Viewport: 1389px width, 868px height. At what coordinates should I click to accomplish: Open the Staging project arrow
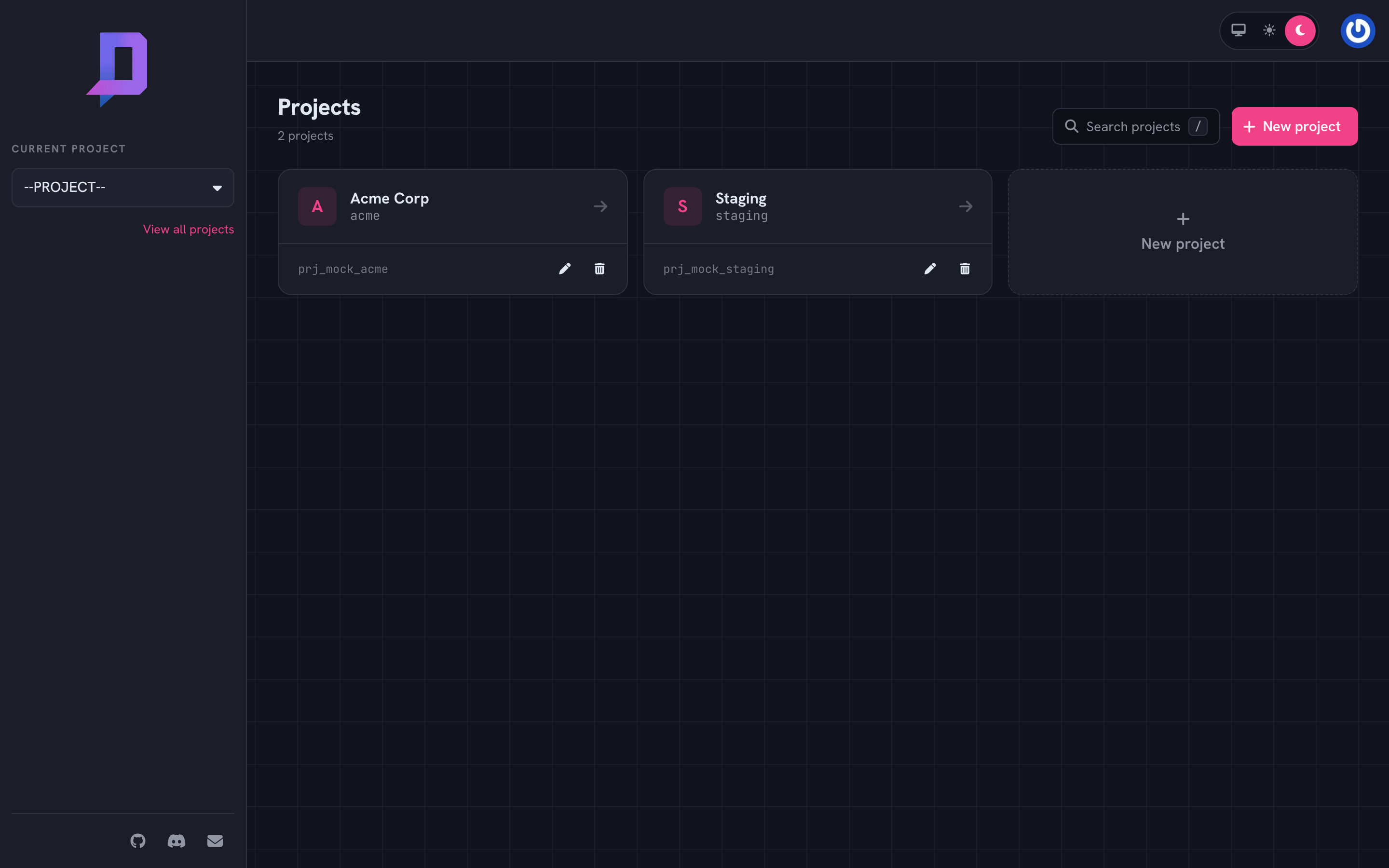[x=966, y=206]
